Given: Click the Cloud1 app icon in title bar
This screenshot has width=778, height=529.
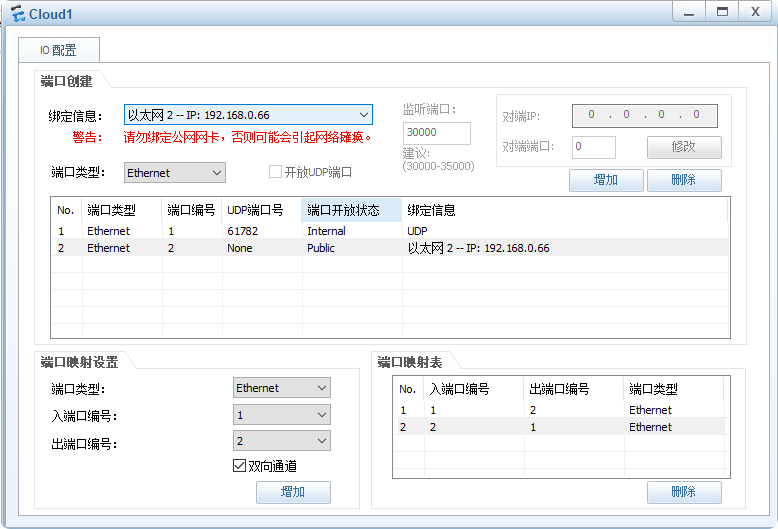Looking at the screenshot, I should click(16, 13).
